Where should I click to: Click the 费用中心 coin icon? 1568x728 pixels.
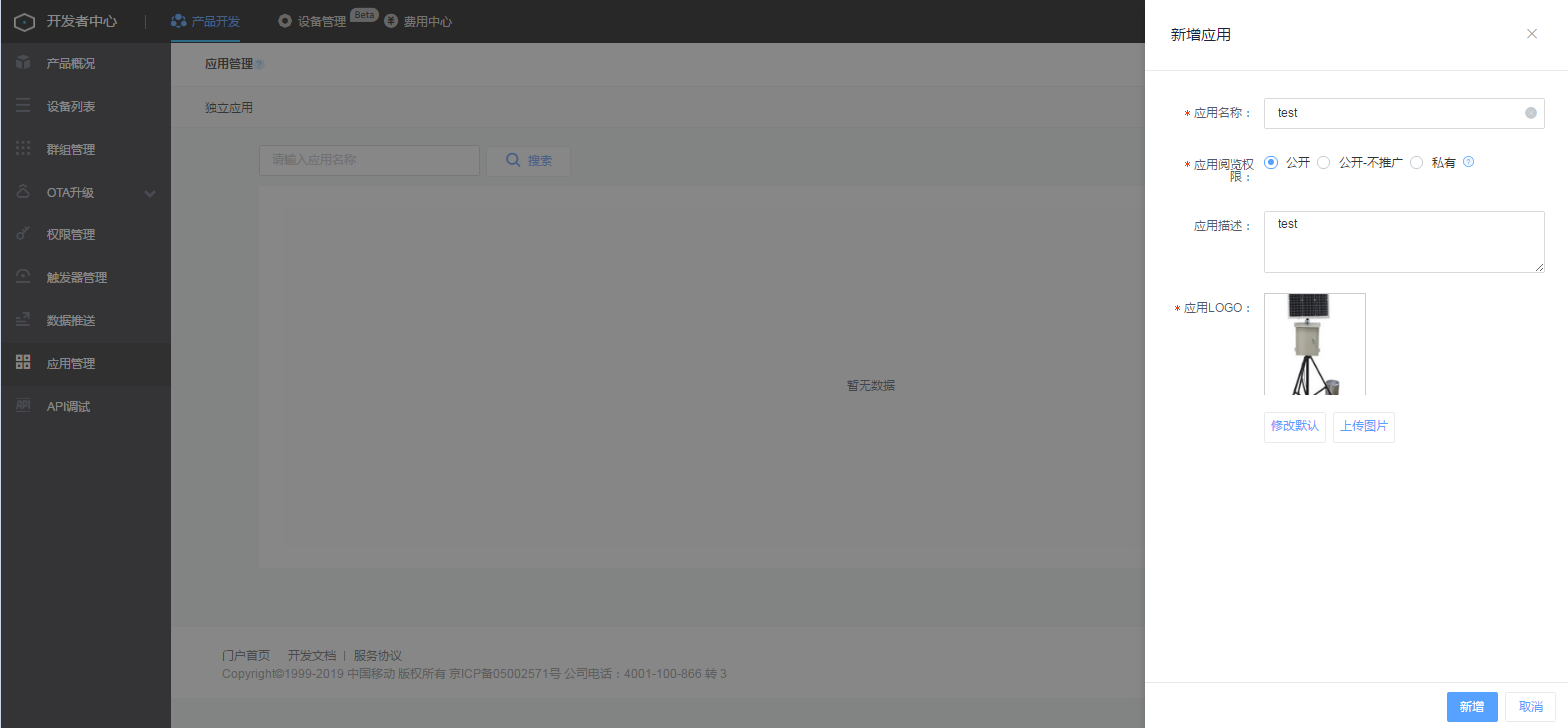tap(391, 21)
